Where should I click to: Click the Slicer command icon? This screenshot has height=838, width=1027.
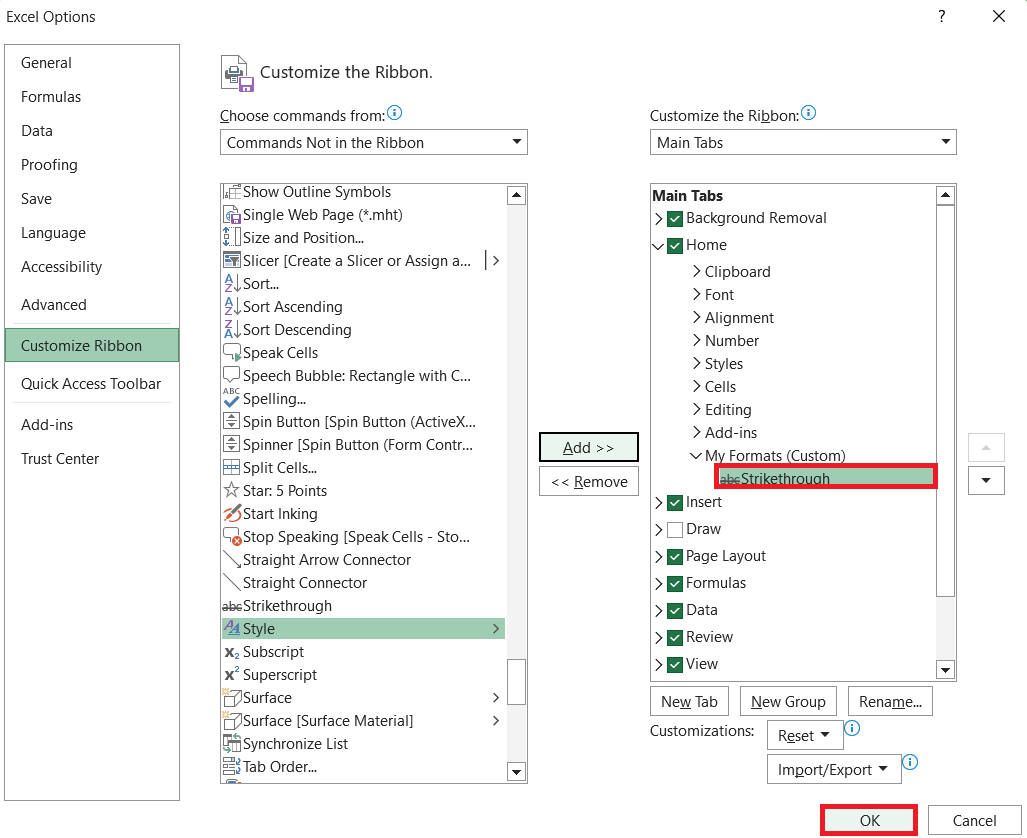232,261
